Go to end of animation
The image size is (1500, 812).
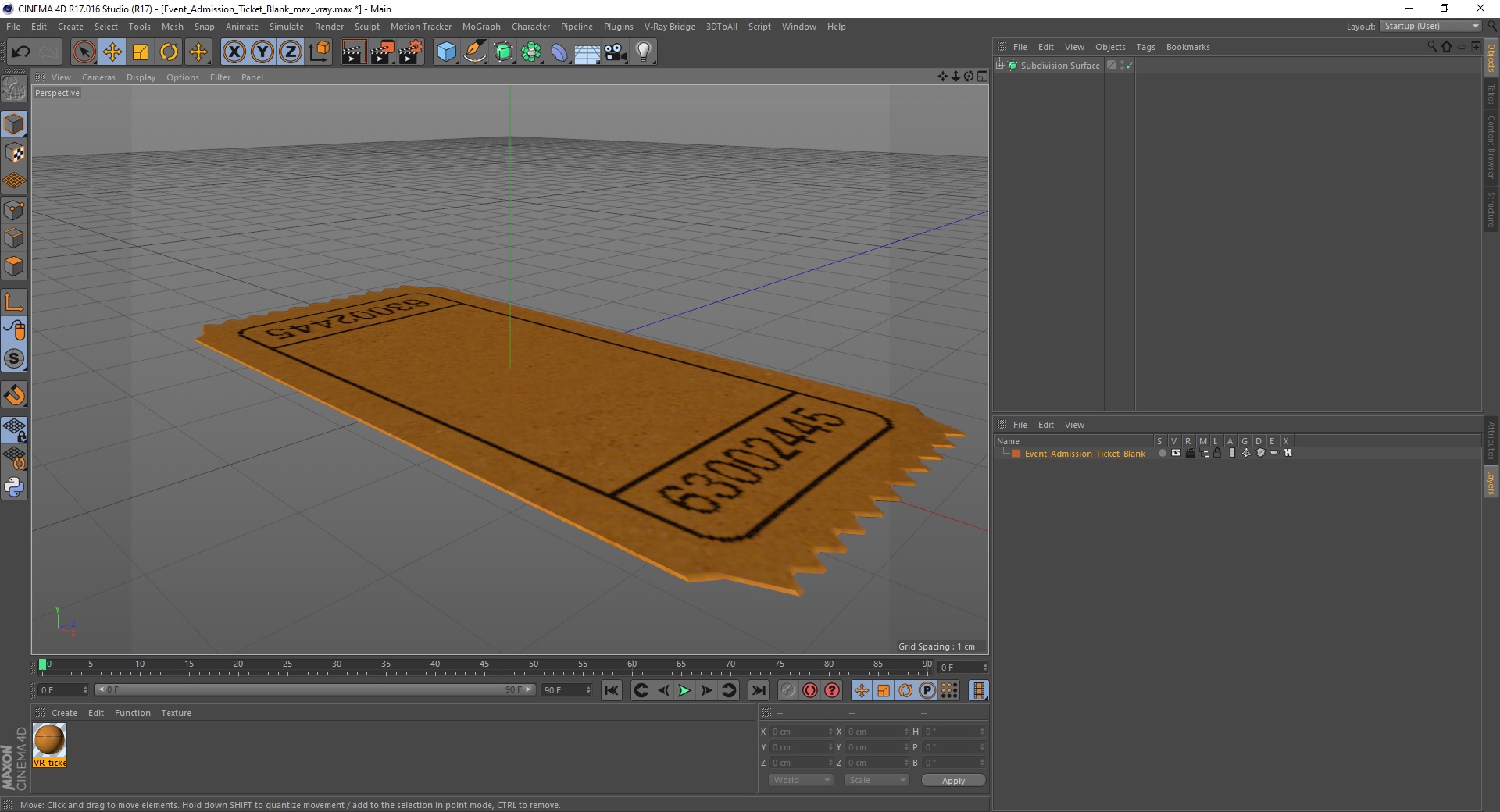pyautogui.click(x=758, y=690)
